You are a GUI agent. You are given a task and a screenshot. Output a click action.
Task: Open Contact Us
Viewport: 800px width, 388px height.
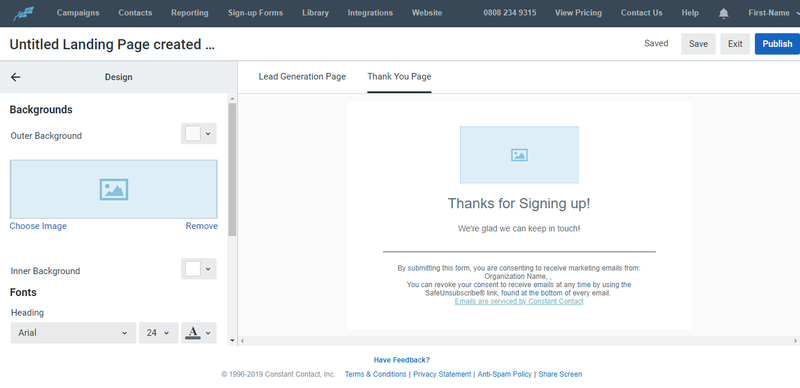pos(641,13)
